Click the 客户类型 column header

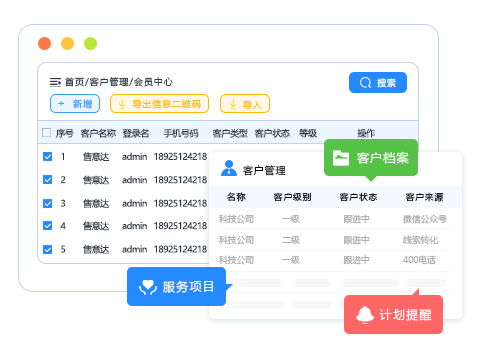point(230,133)
